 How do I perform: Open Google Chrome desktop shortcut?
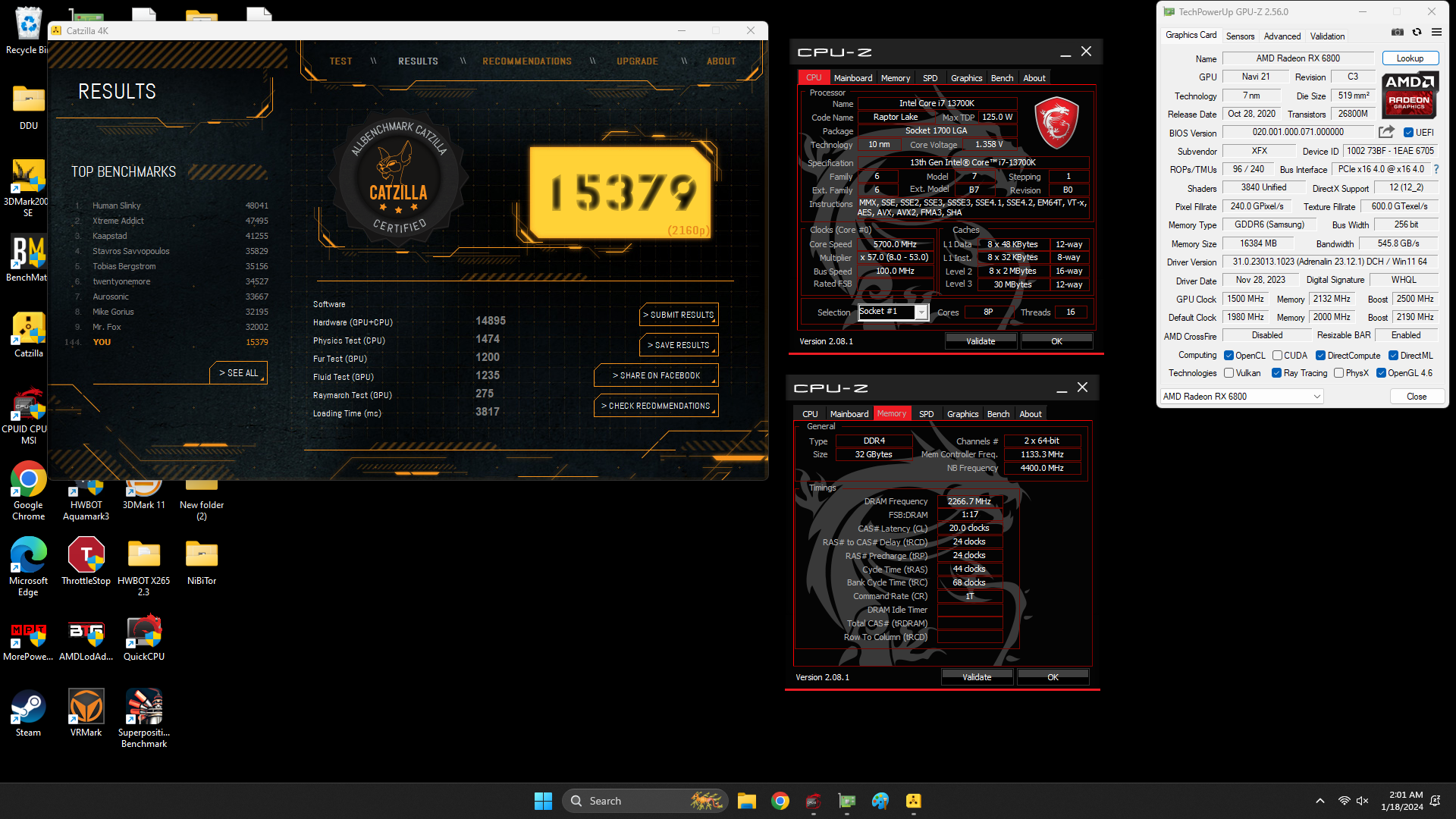pos(28,491)
